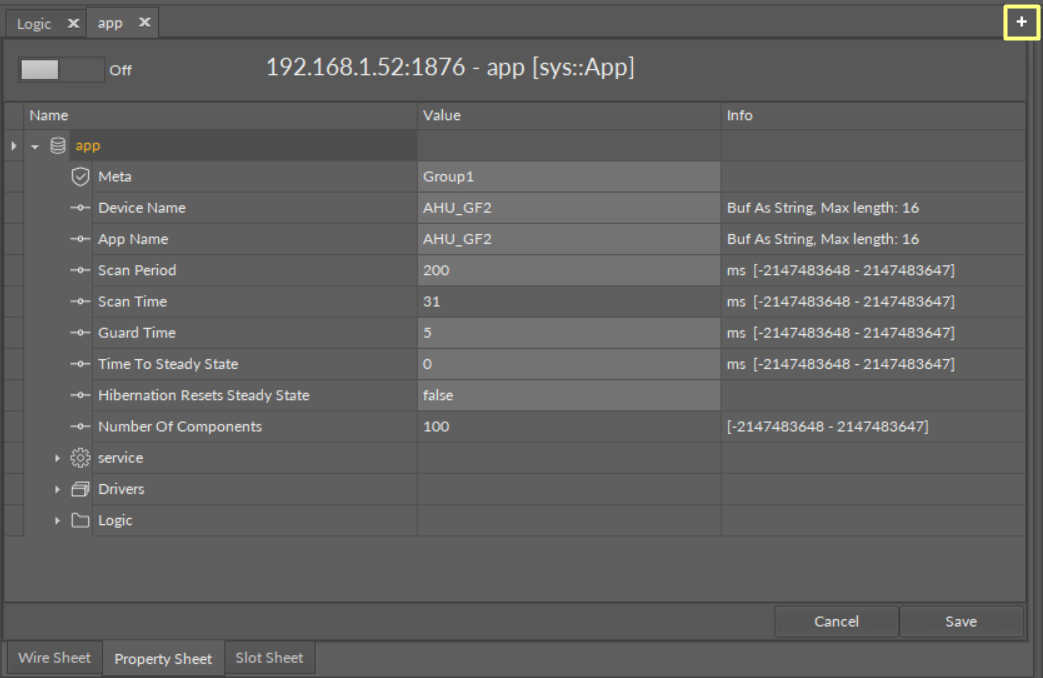Click the Cancel button

pos(836,621)
